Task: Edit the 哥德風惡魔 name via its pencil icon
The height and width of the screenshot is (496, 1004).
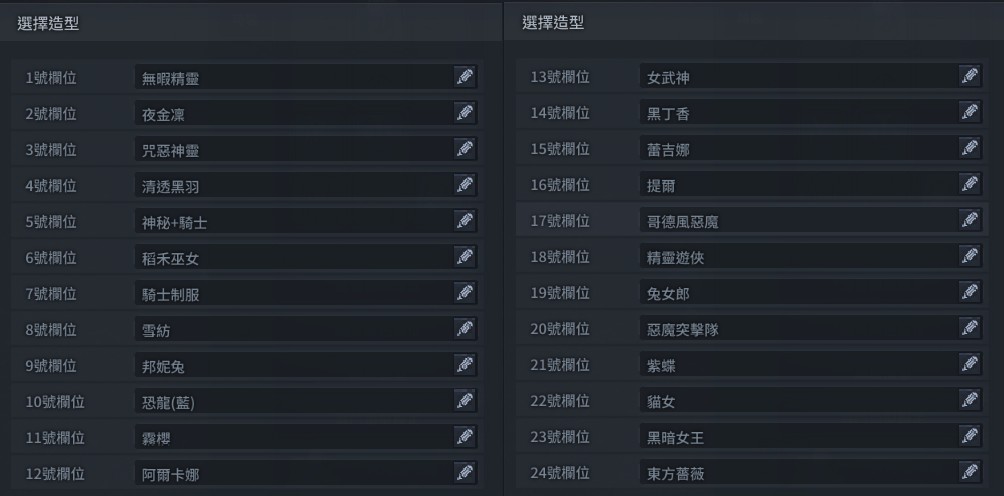Action: click(x=969, y=220)
